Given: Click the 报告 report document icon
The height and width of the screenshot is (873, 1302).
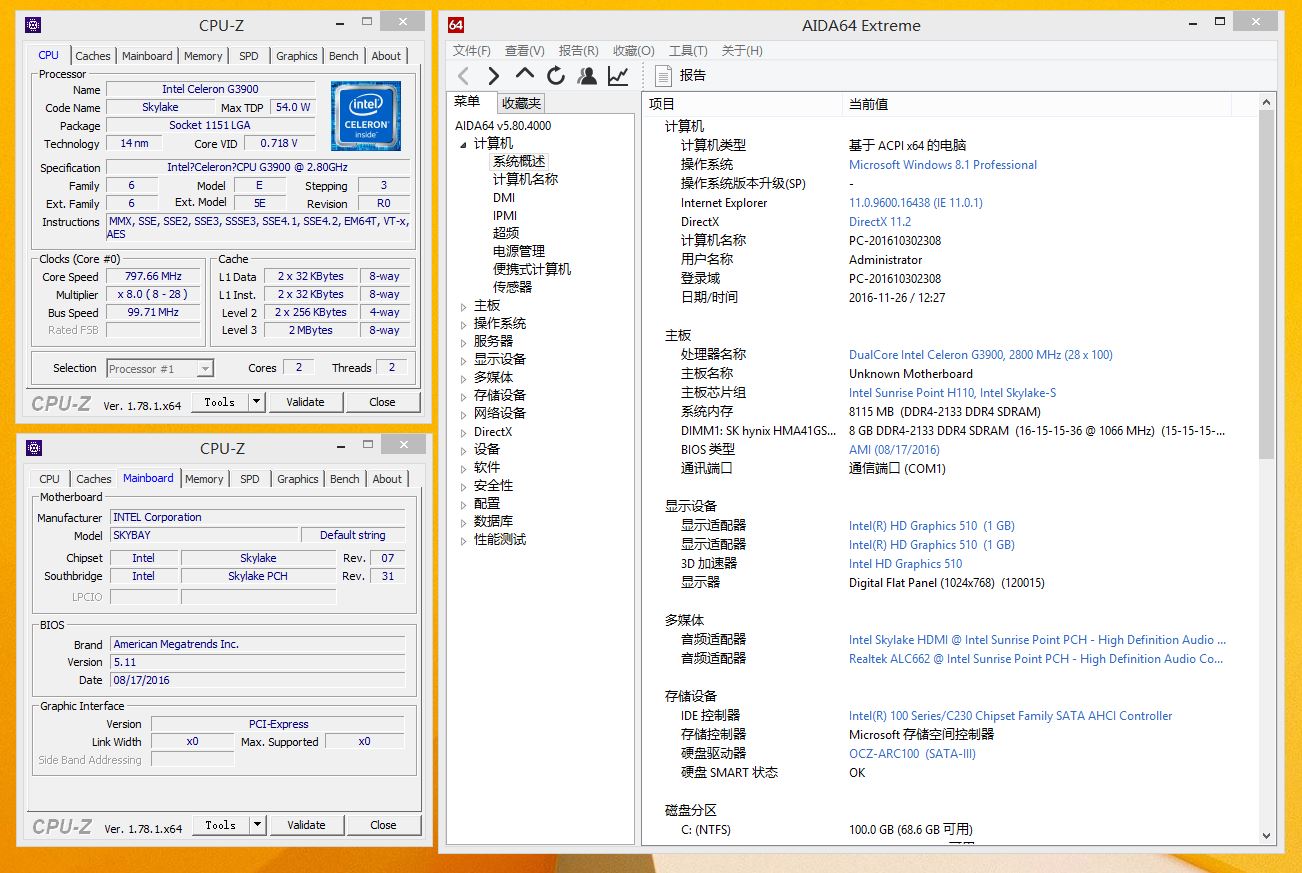Looking at the screenshot, I should (x=663, y=76).
